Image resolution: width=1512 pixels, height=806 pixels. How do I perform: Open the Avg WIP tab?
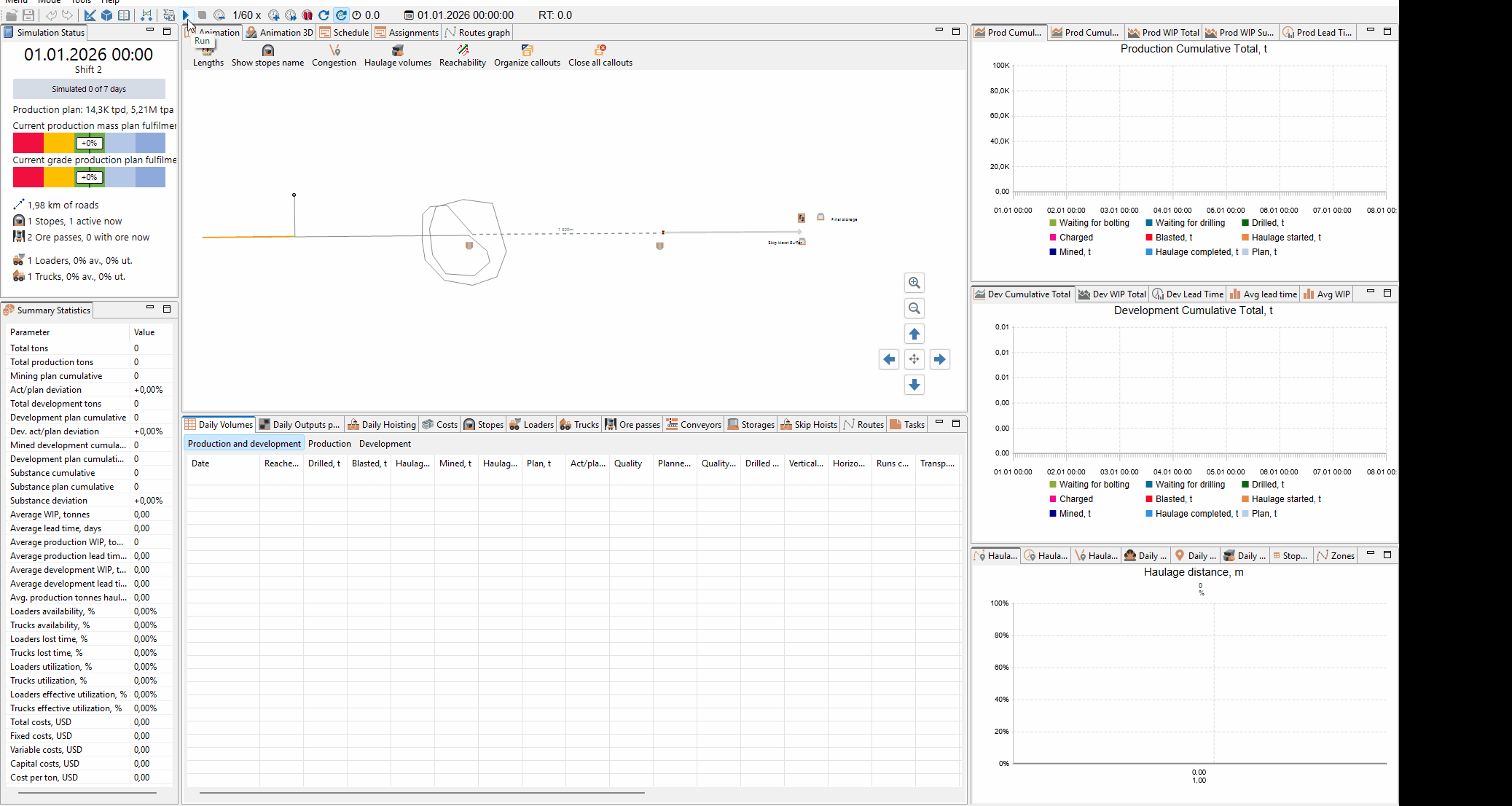click(1326, 294)
